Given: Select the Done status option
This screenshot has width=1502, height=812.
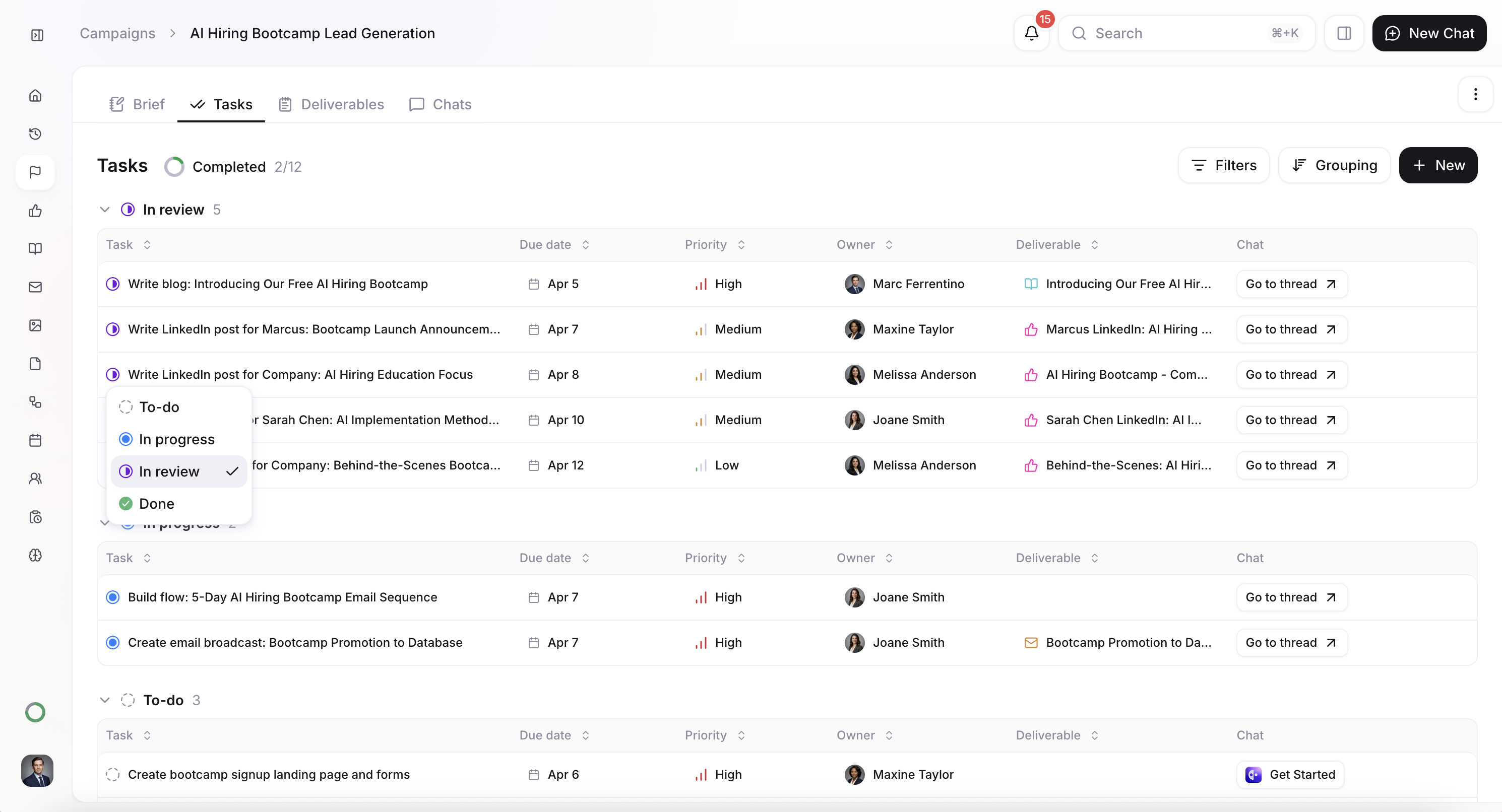Looking at the screenshot, I should click(x=156, y=504).
